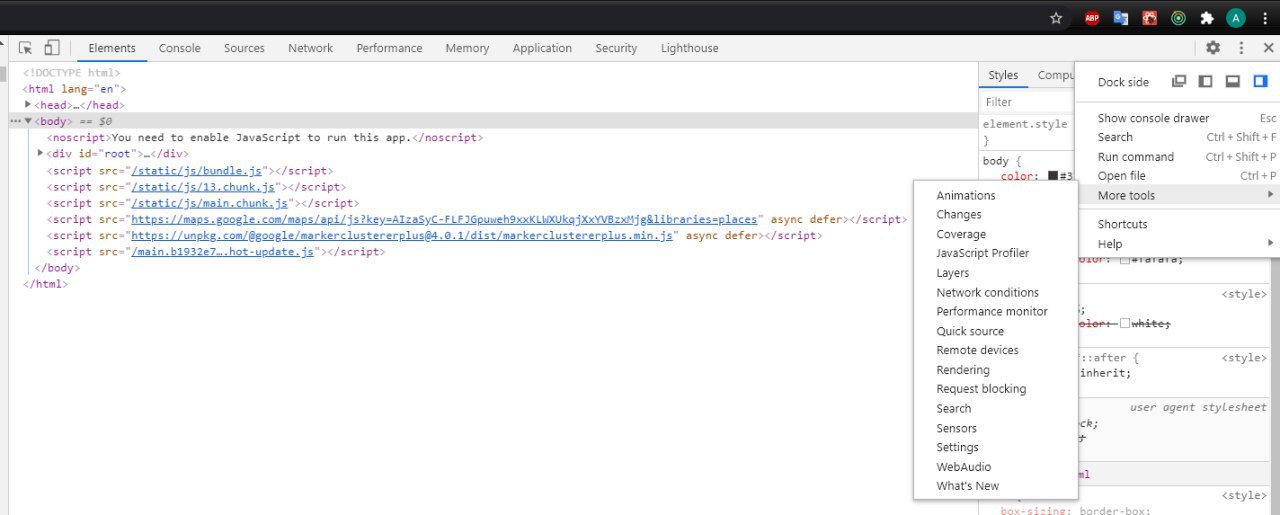Follow the maps.google.com script link
Screen dimensions: 1280x515
click(x=444, y=219)
